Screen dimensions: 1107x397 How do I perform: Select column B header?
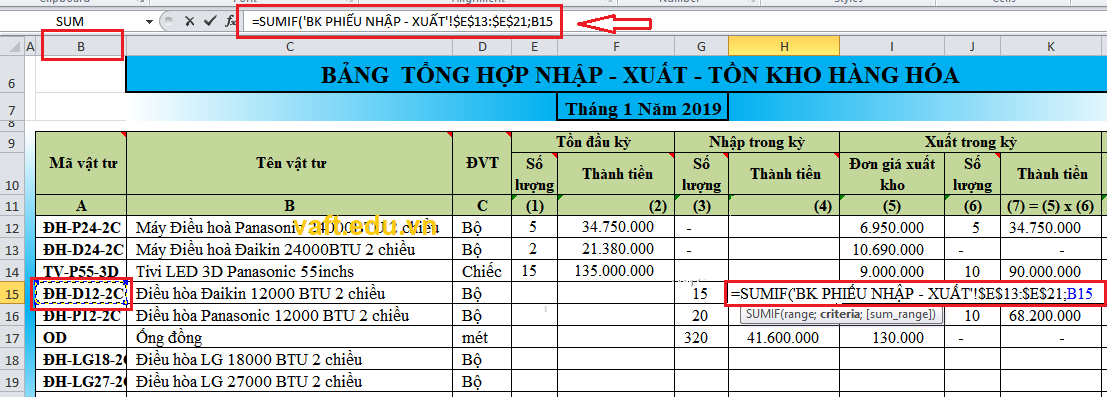click(81, 47)
